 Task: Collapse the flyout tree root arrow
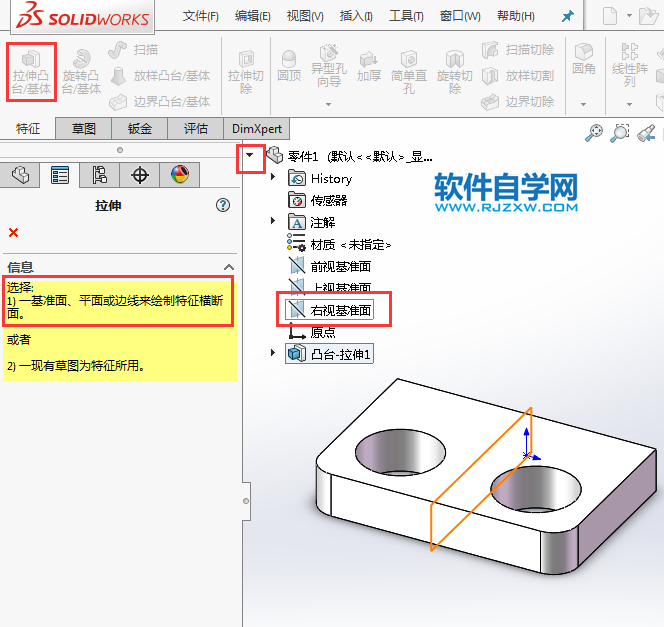[x=250, y=155]
